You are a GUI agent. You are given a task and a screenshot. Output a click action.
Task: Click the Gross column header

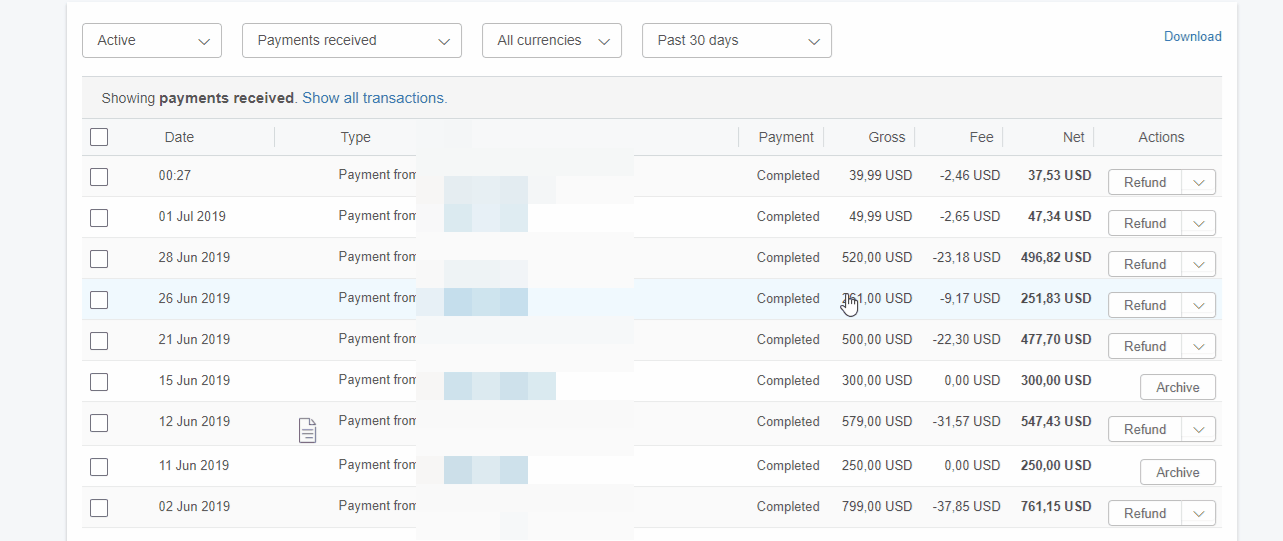tap(886, 137)
